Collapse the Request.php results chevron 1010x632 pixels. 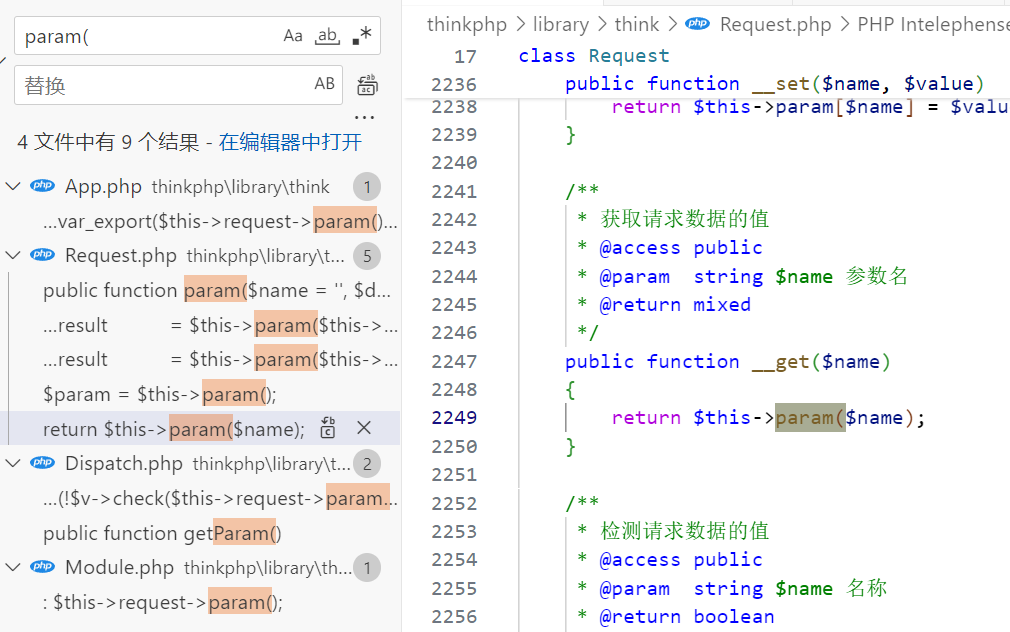14,256
